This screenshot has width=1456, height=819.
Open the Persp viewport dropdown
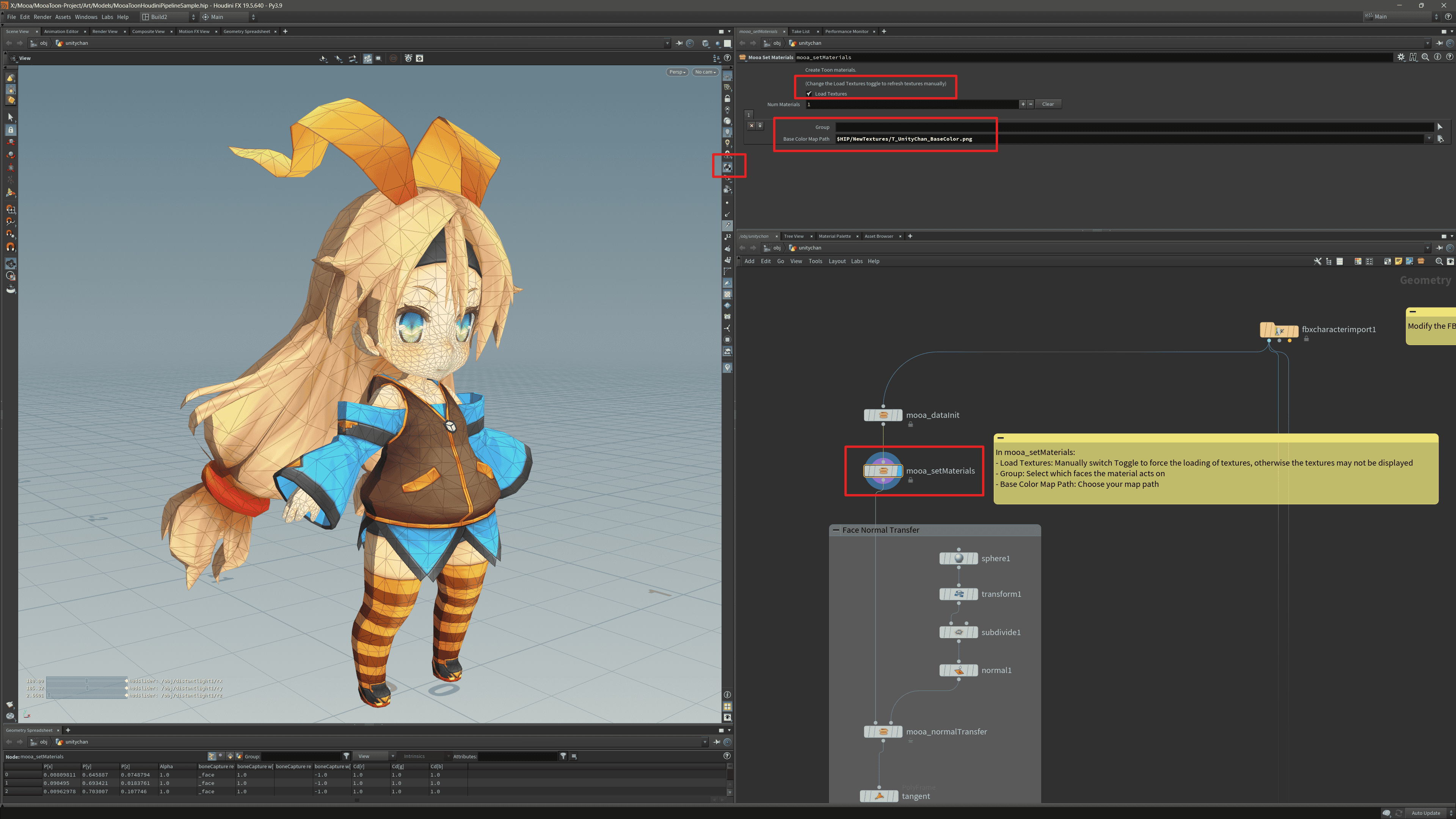[677, 72]
